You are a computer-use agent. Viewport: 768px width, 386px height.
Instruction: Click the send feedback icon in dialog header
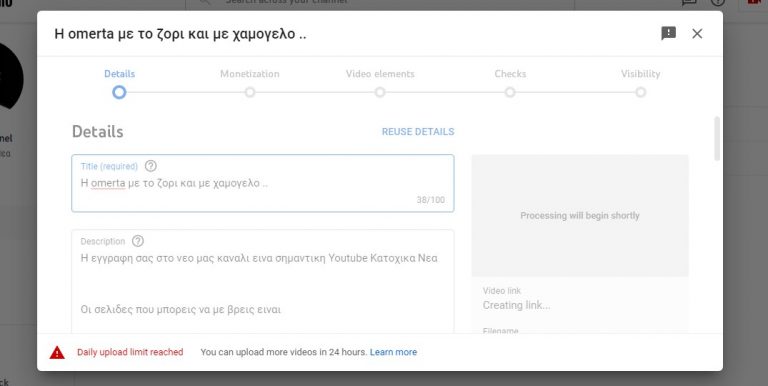point(669,33)
